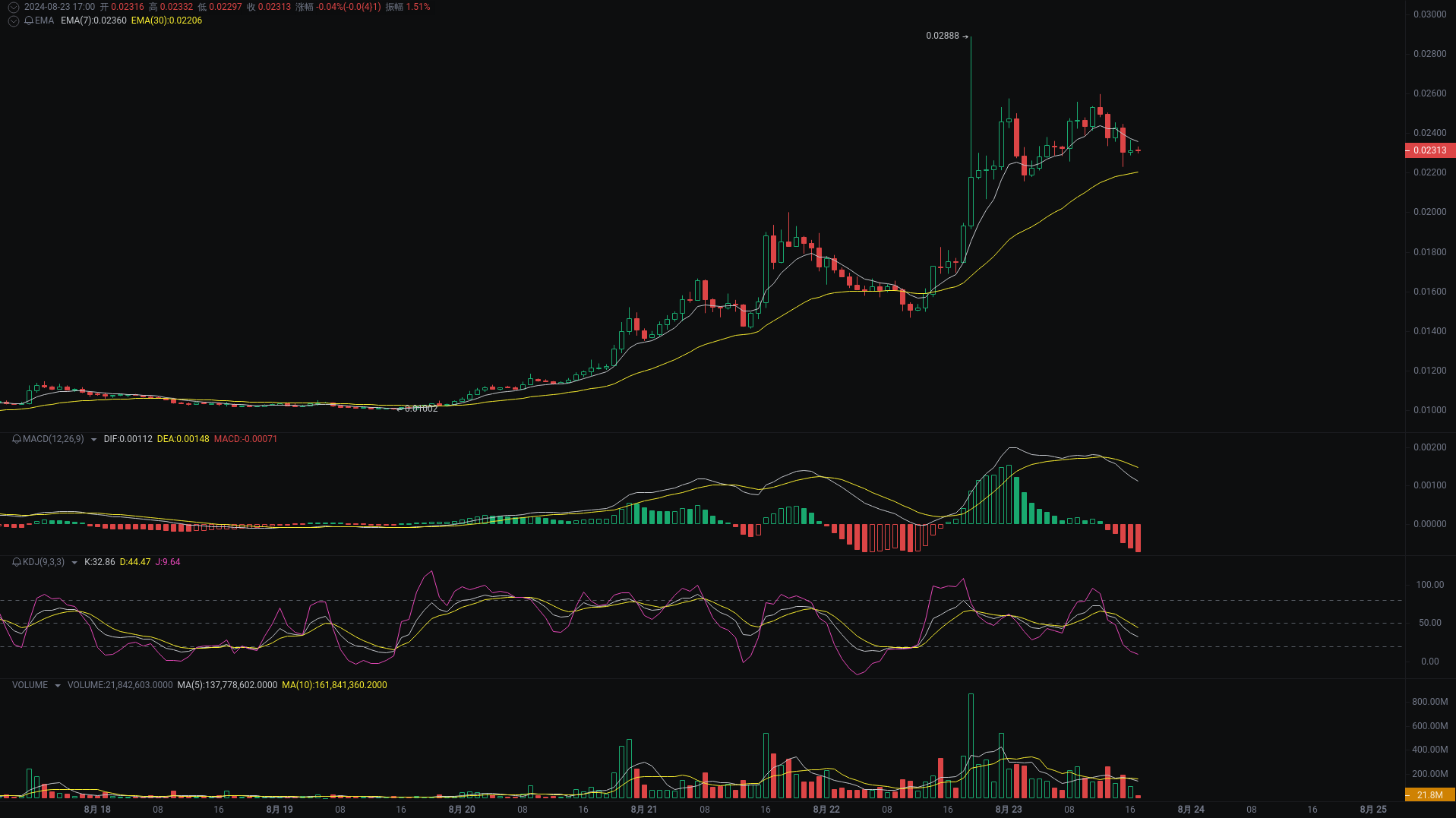Click the current price tag 0.02313 on right axis
This screenshot has height=818, width=1456.
click(1429, 150)
